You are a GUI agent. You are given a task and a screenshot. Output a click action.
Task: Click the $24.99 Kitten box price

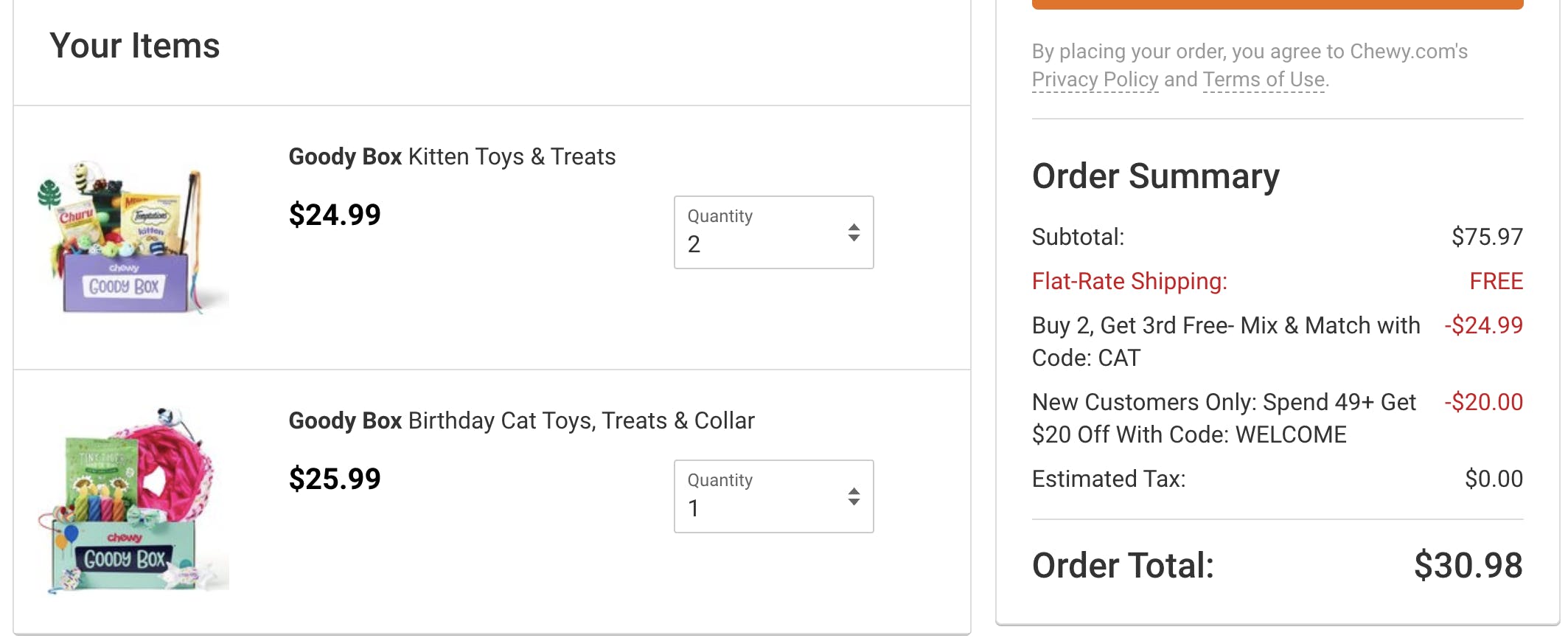(x=335, y=215)
